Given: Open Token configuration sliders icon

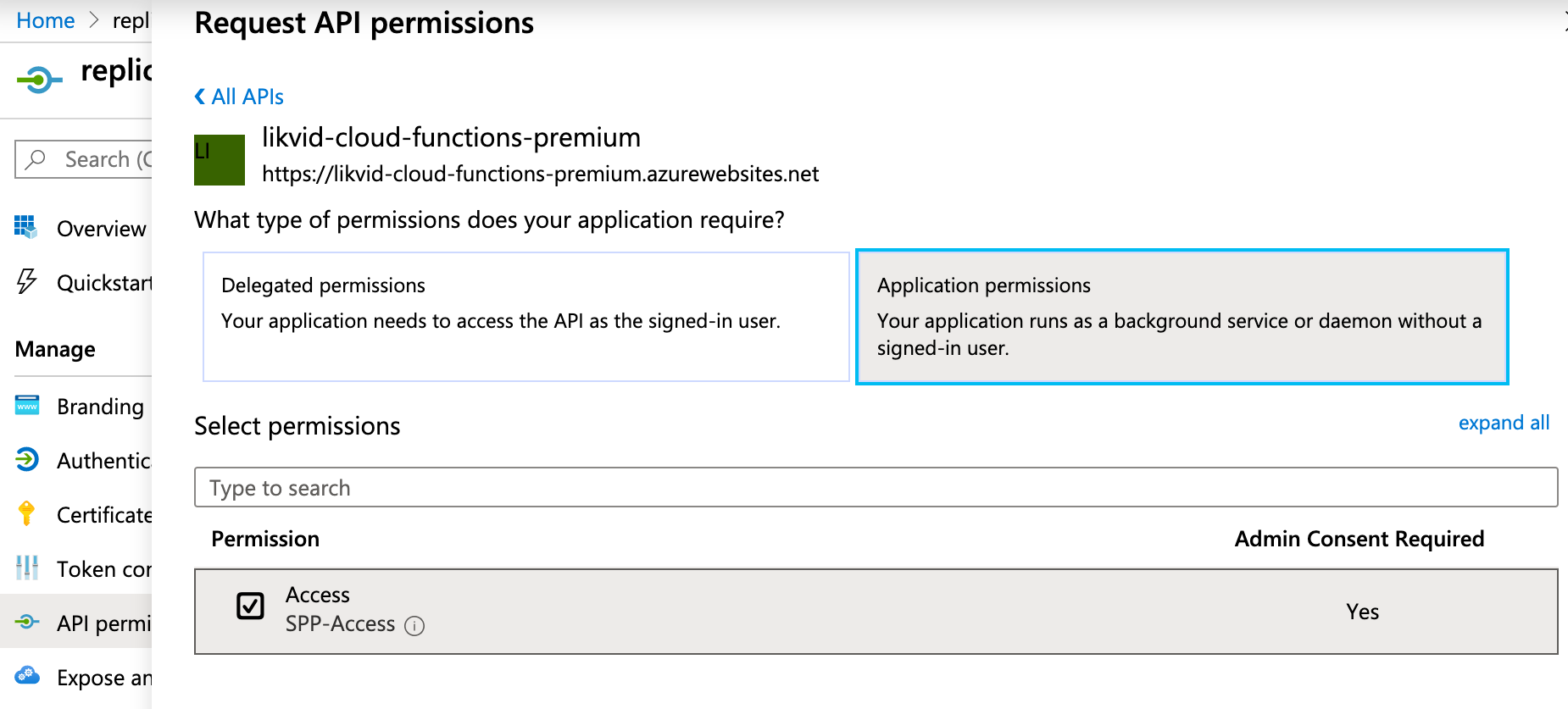Looking at the screenshot, I should 26,568.
